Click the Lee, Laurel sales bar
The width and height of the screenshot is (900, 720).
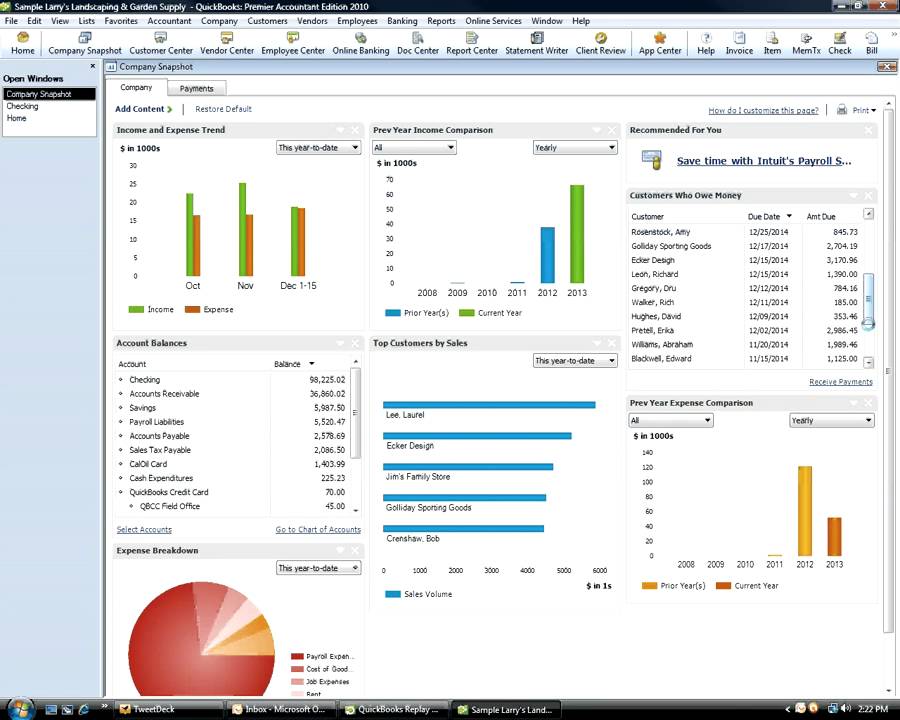(x=489, y=405)
